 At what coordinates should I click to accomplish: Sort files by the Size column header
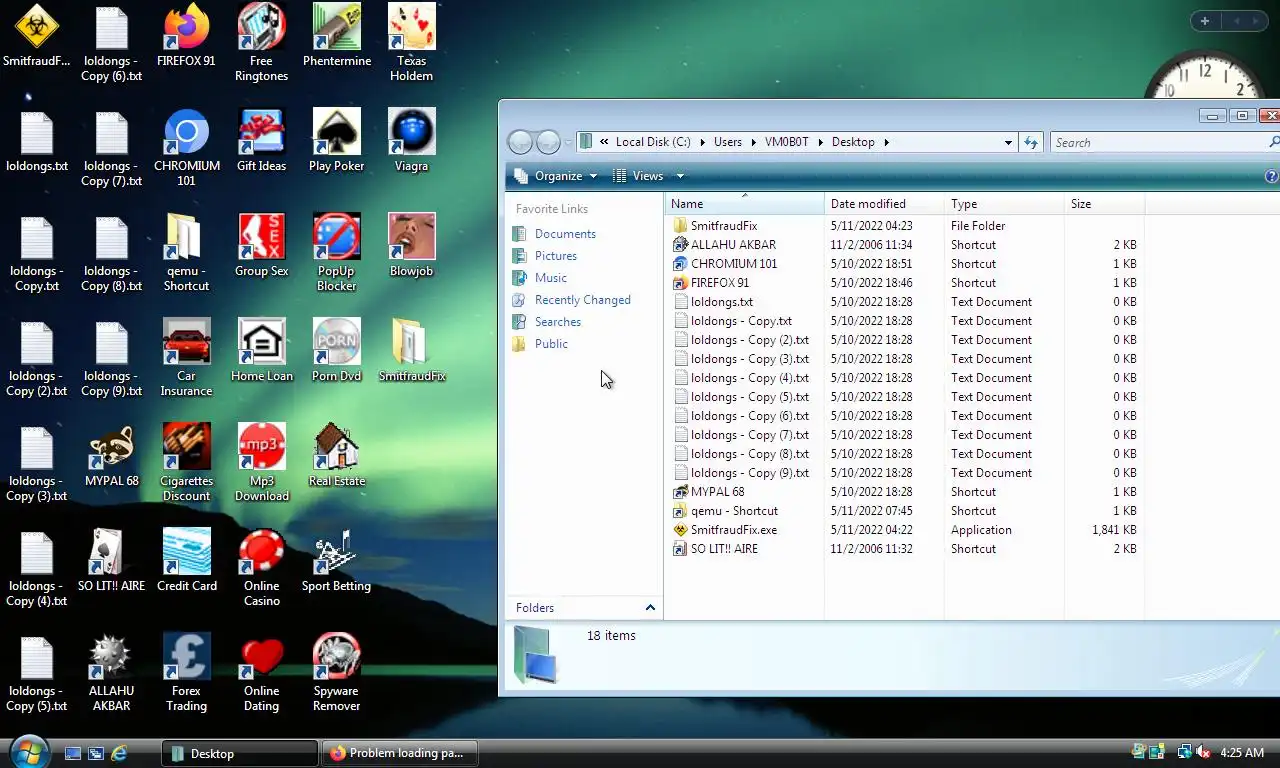tap(1104, 204)
